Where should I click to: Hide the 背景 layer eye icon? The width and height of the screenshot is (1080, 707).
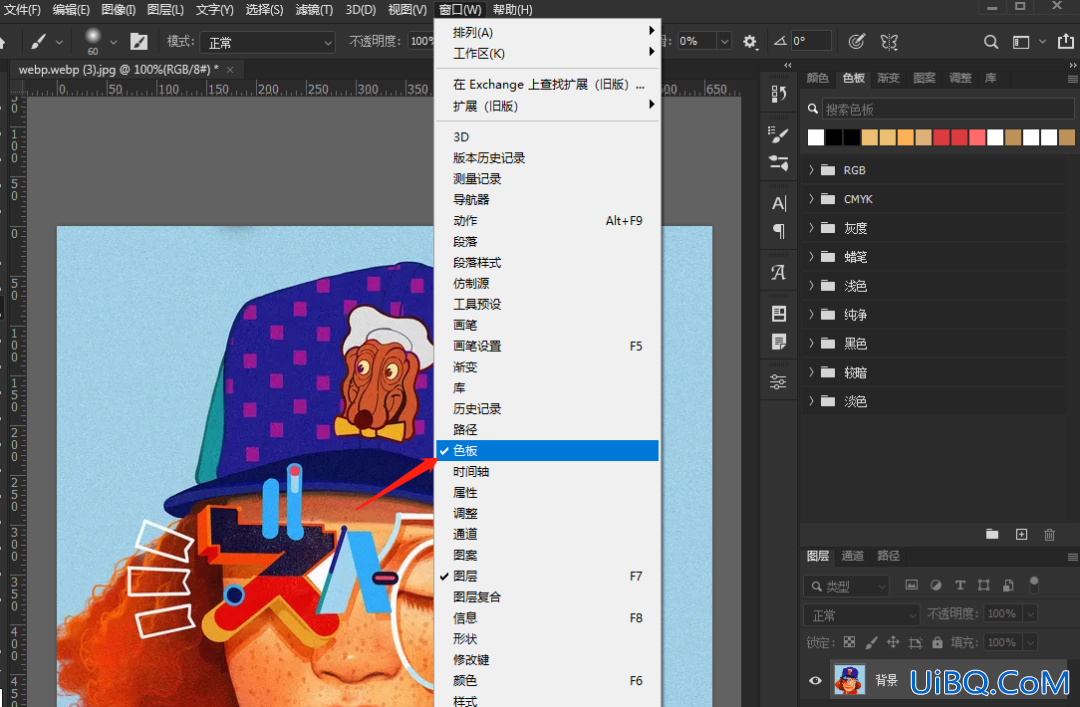coord(815,681)
